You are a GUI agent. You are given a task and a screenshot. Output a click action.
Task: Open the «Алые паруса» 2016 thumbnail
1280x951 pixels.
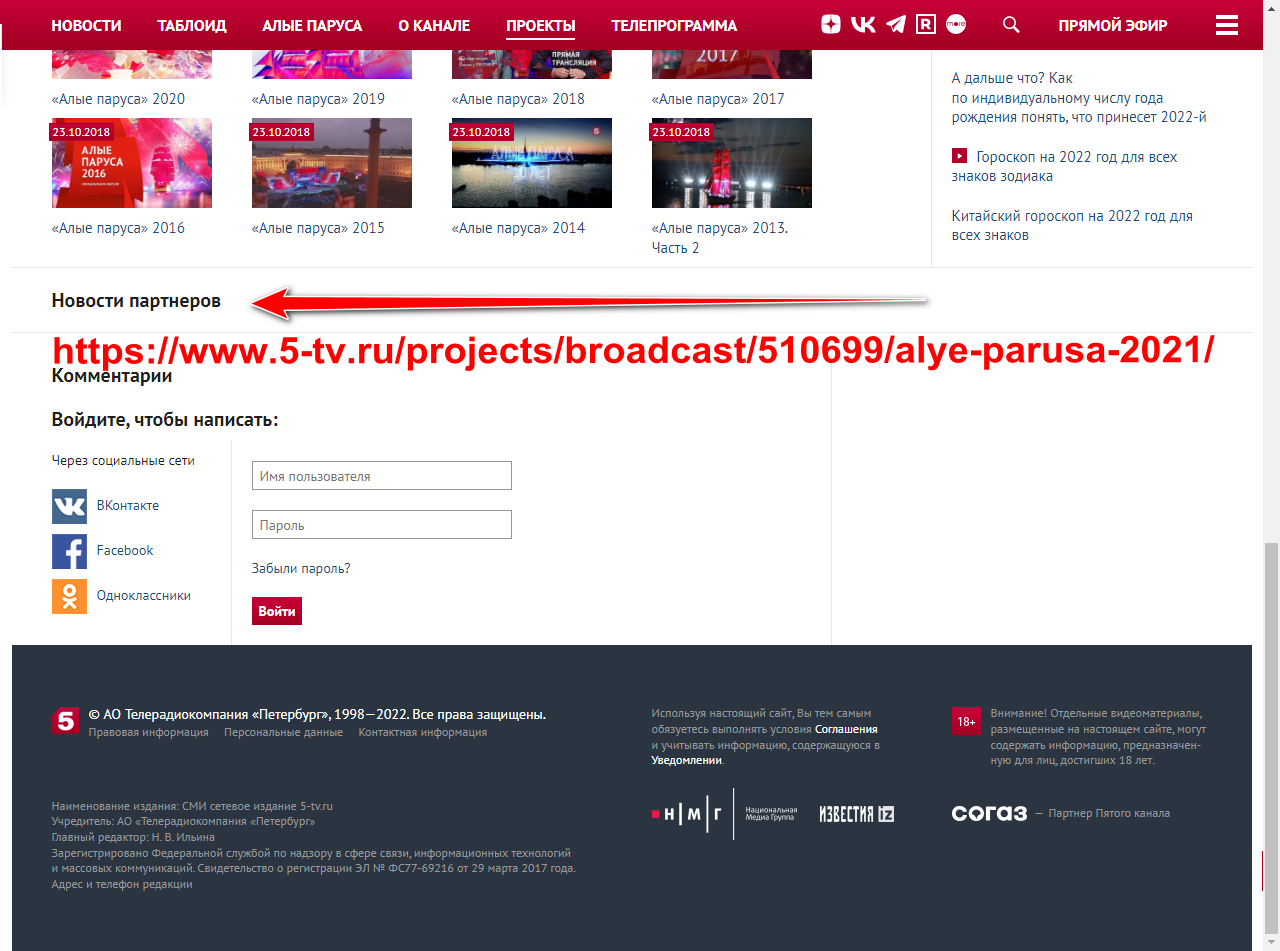pos(131,162)
